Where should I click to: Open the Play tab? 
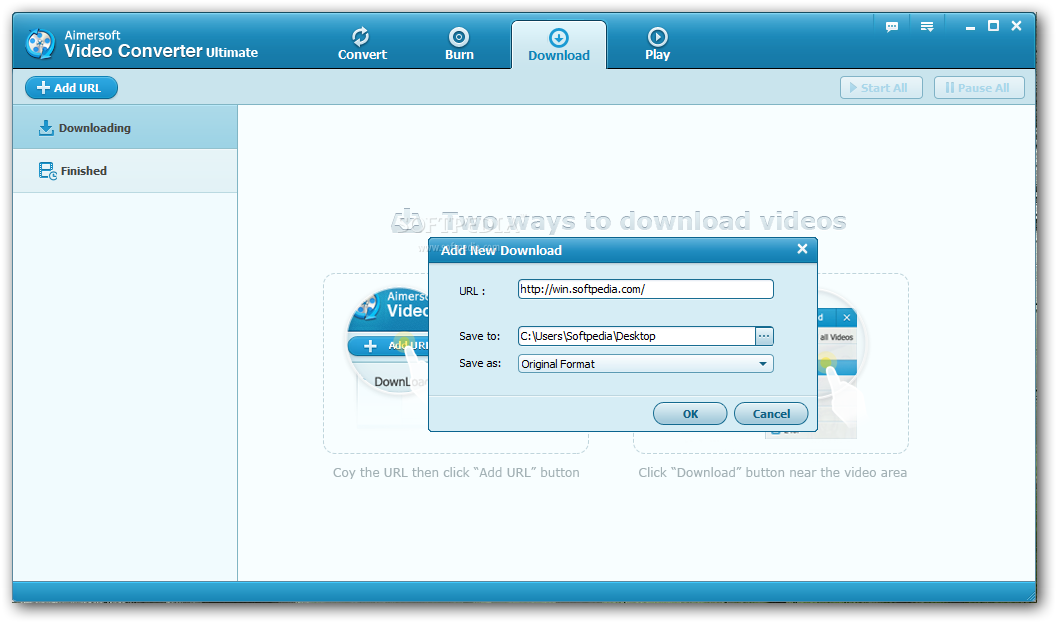[657, 44]
